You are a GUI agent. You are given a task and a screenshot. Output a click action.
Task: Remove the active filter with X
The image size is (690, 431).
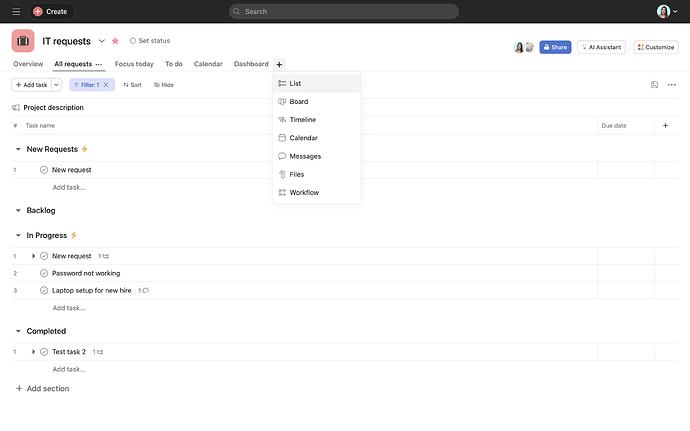pos(106,85)
